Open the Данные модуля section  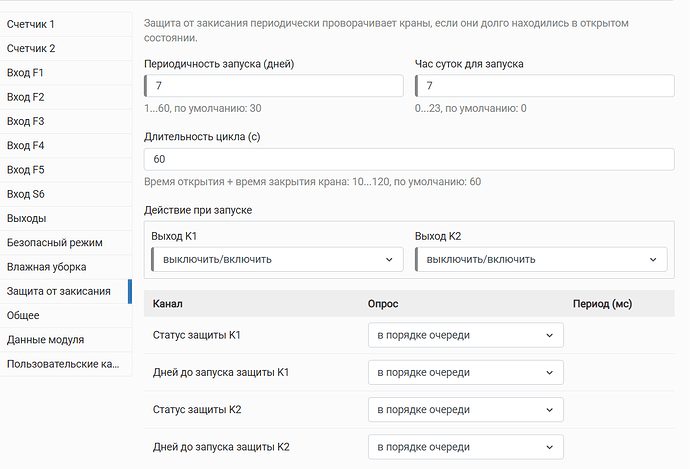[x=66, y=340]
